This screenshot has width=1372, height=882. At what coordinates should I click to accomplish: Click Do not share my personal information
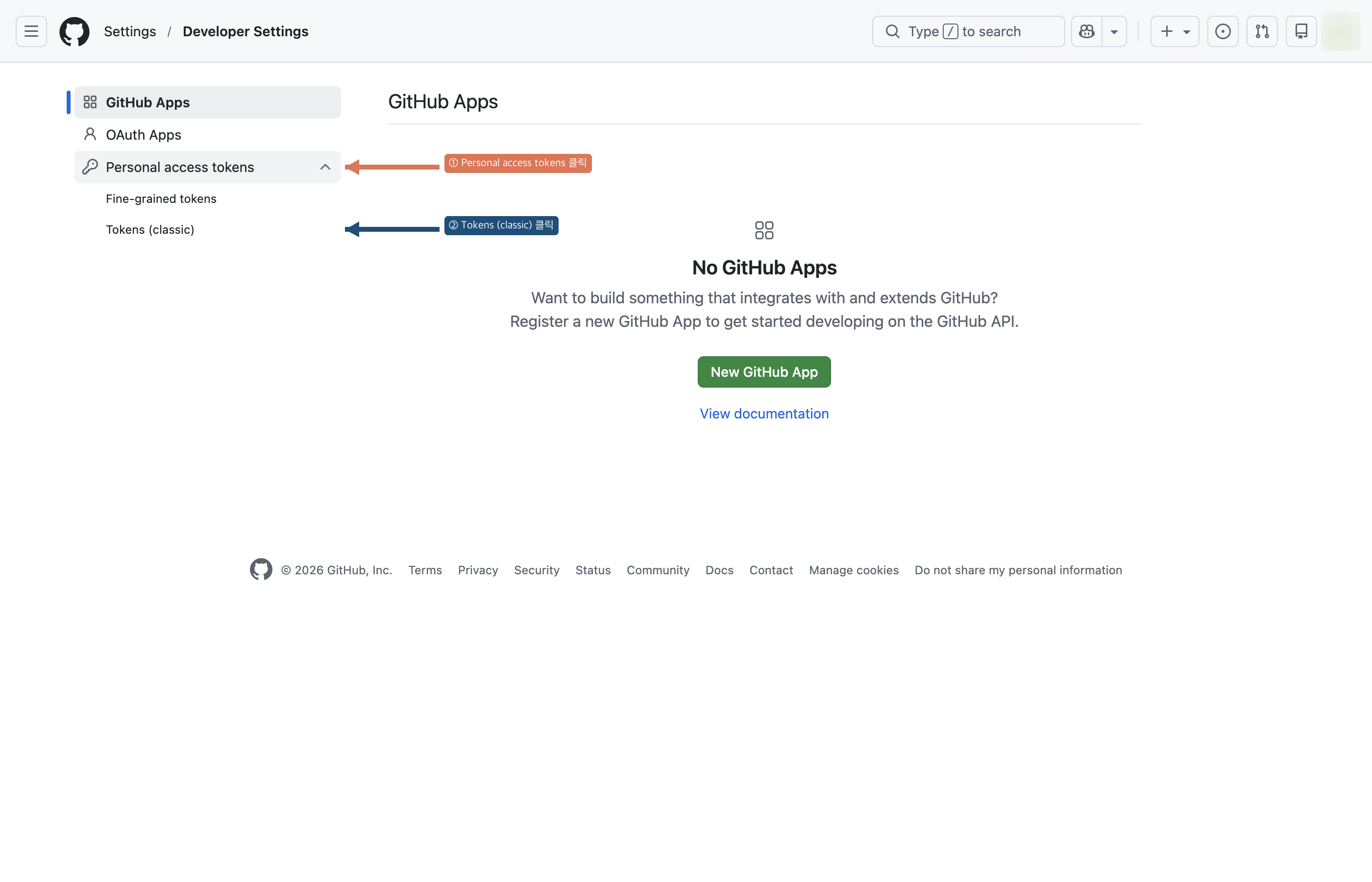[1018, 570]
